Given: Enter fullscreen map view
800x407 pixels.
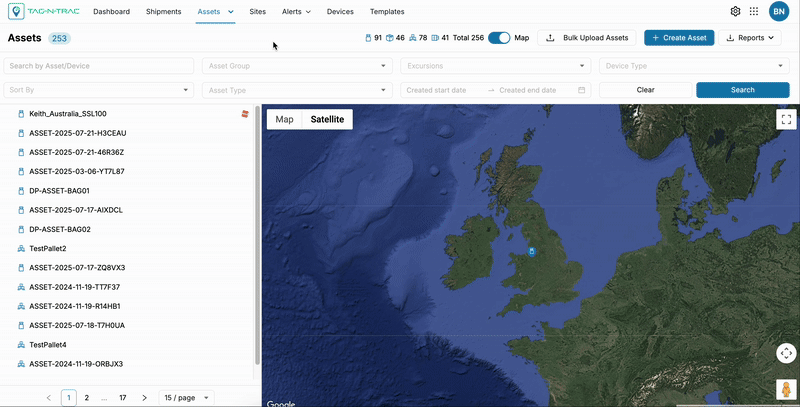Looking at the screenshot, I should (786, 119).
